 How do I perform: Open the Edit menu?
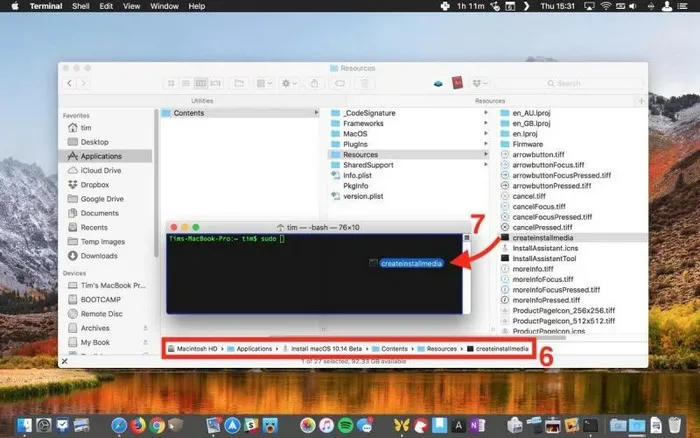[x=106, y=6]
